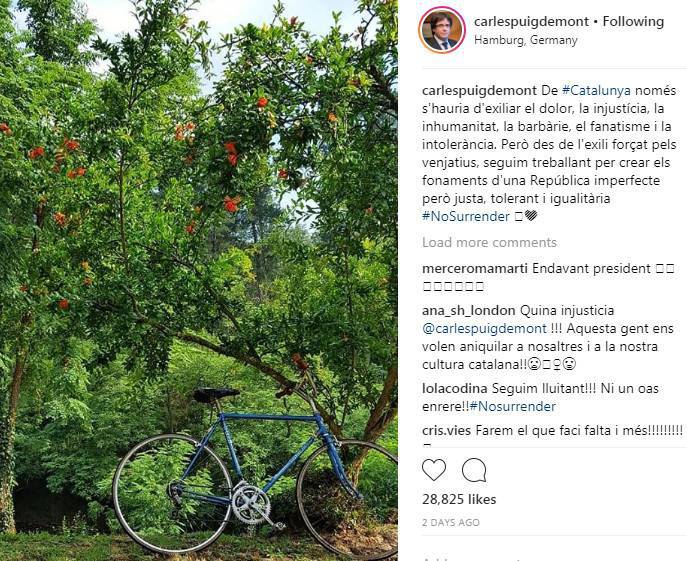The image size is (687, 561).
Task: Open the carlespuigdemont username in the caption
Action: (x=479, y=91)
